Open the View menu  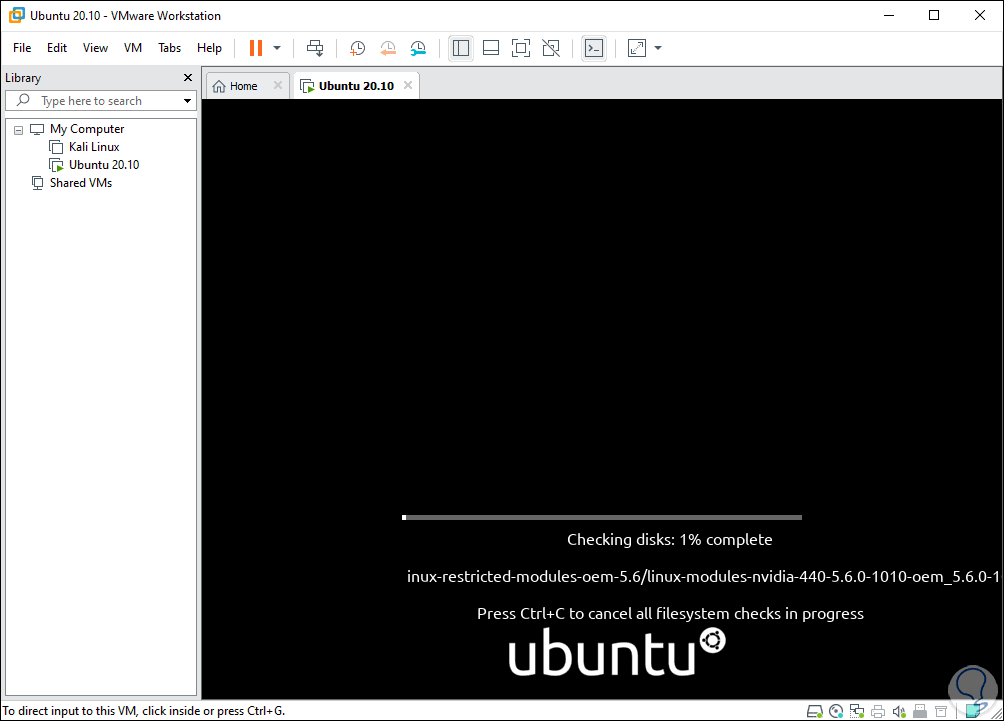[x=95, y=48]
